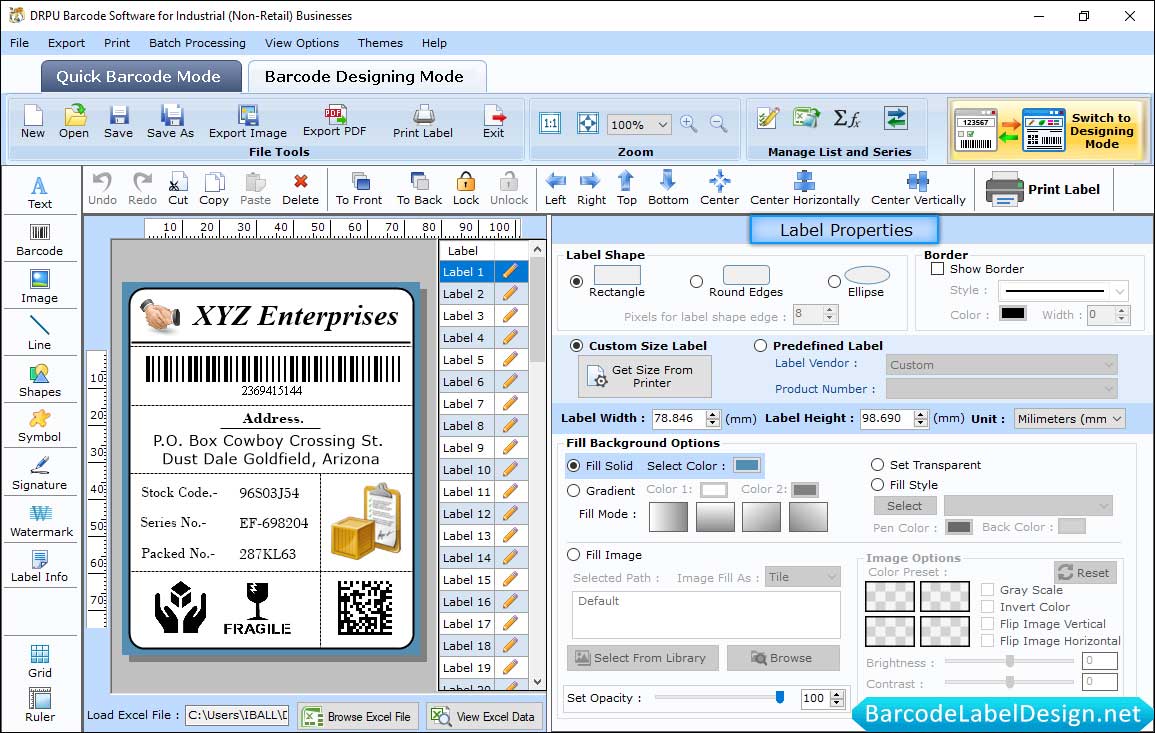This screenshot has width=1155, height=733.
Task: Lock the selected object
Action: point(466,189)
